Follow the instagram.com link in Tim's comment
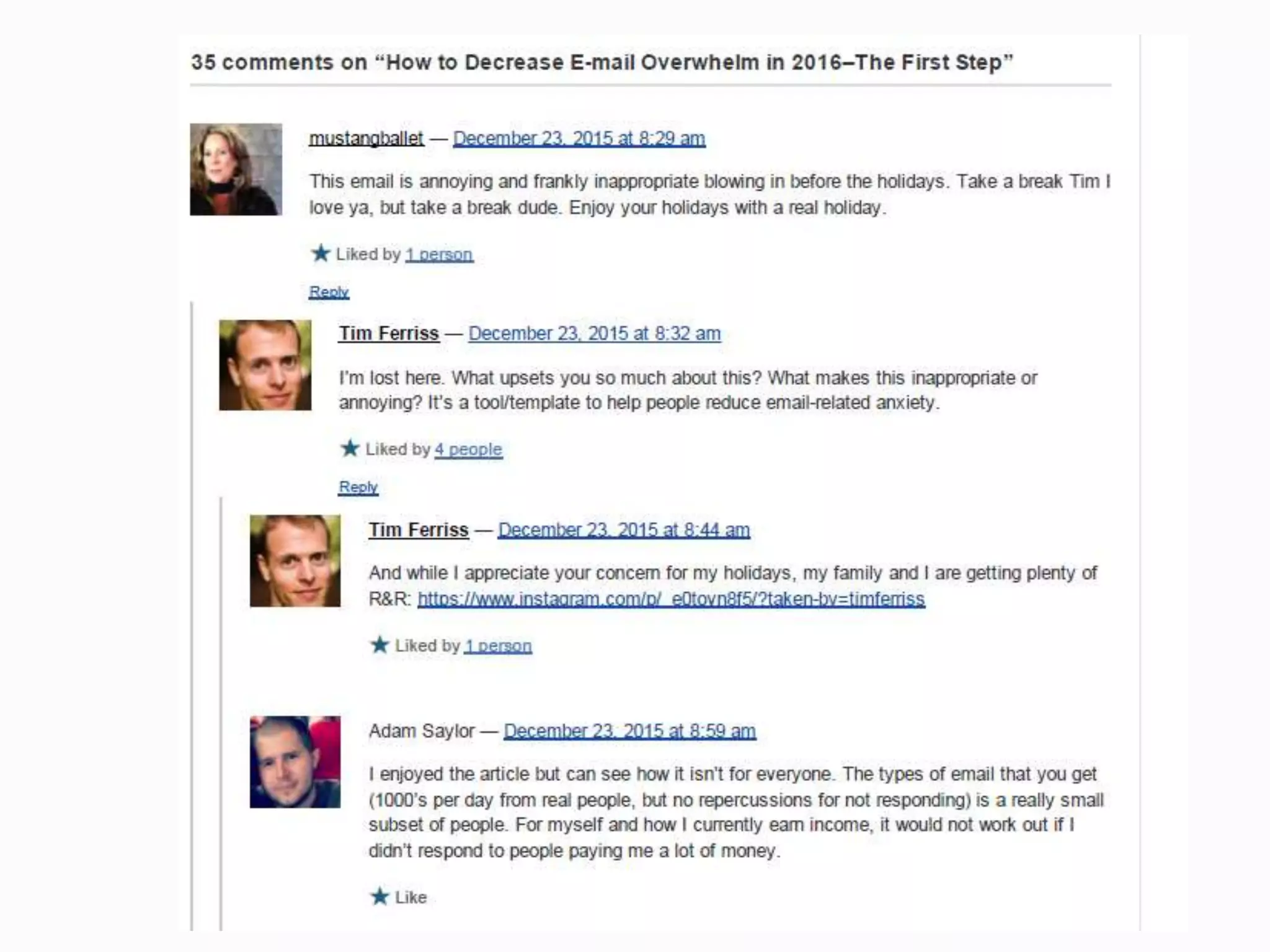The width and height of the screenshot is (1270, 952). pyautogui.click(x=671, y=599)
